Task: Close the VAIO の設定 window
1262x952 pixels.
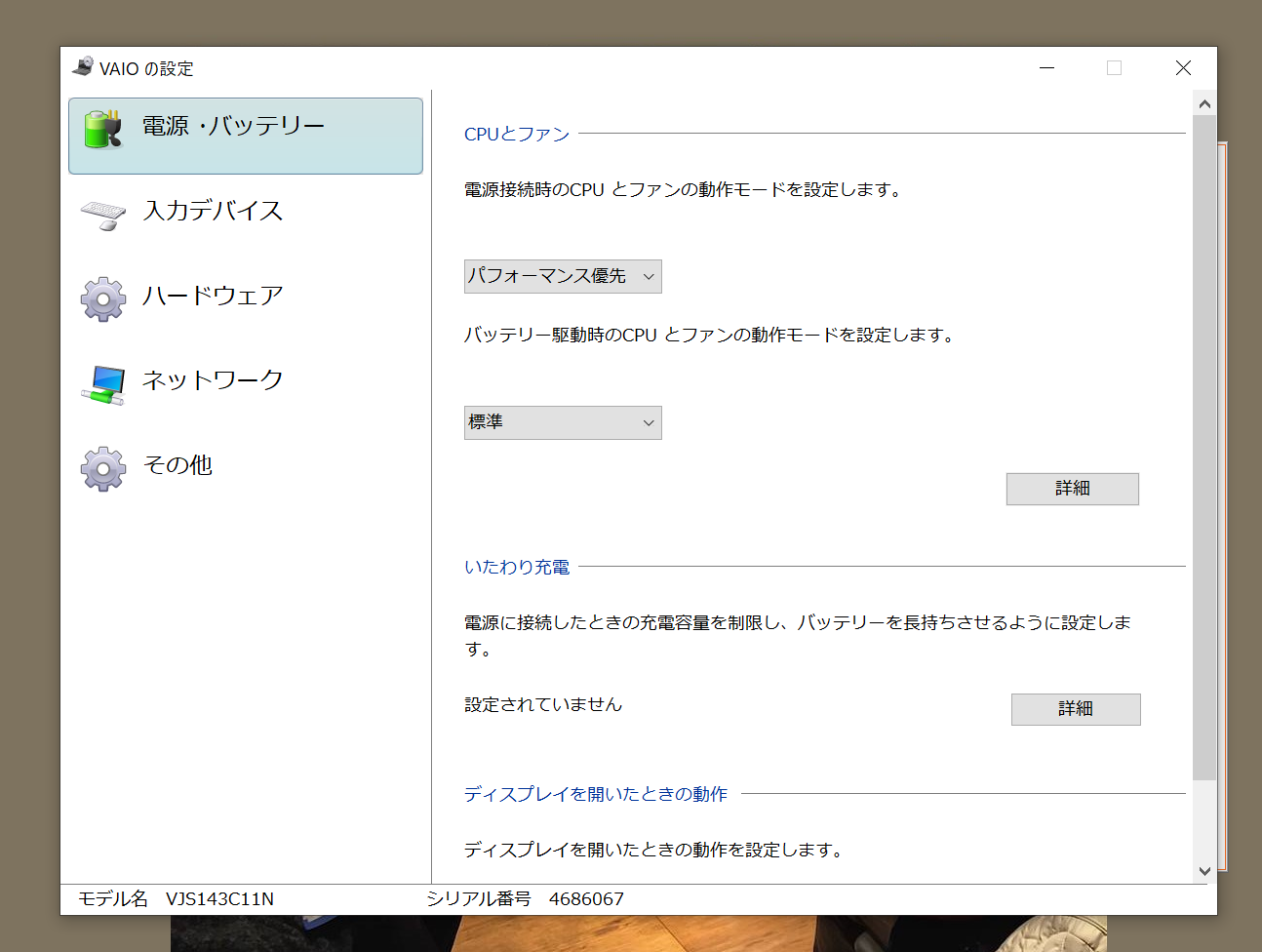Action: click(1183, 68)
